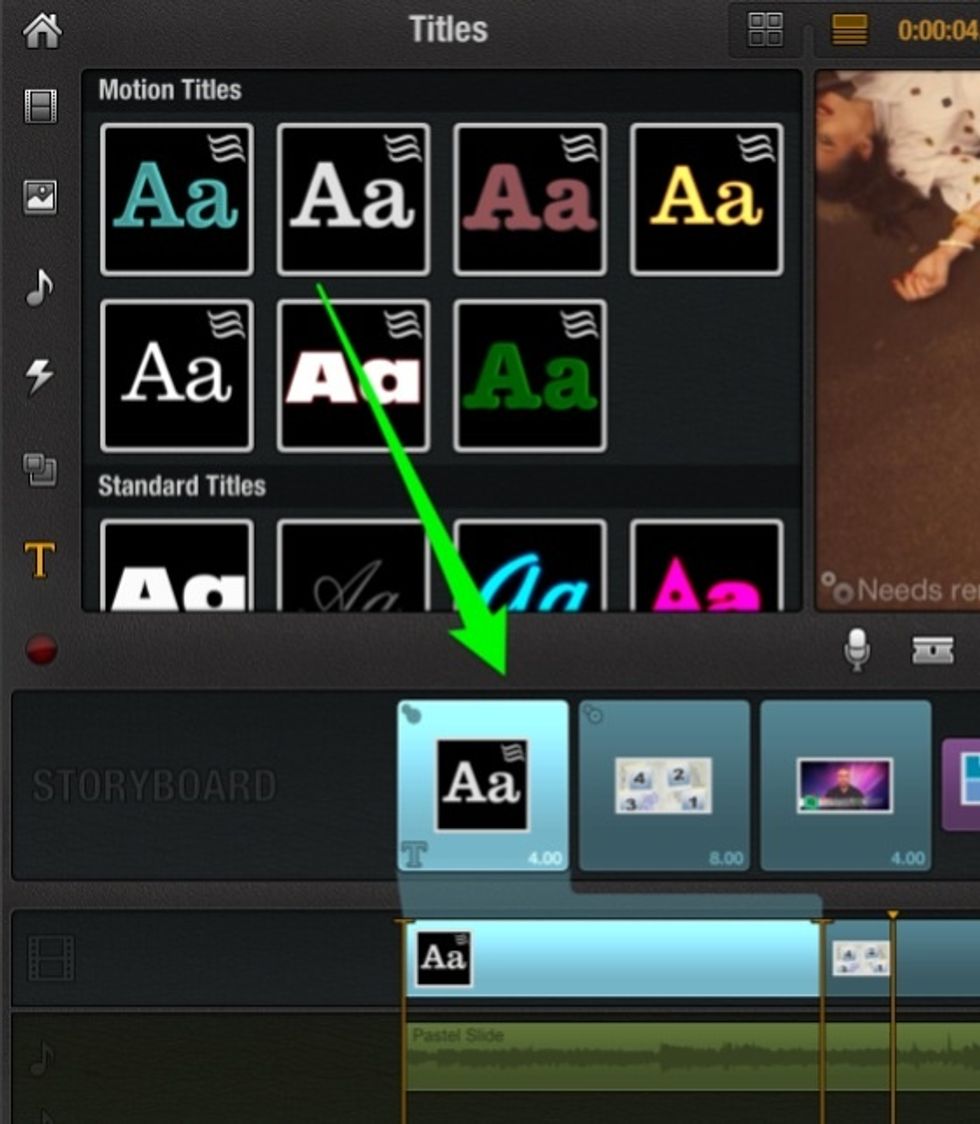Expand the Standard Titles section
Image resolution: width=980 pixels, height=1124 pixels.
[x=181, y=486]
